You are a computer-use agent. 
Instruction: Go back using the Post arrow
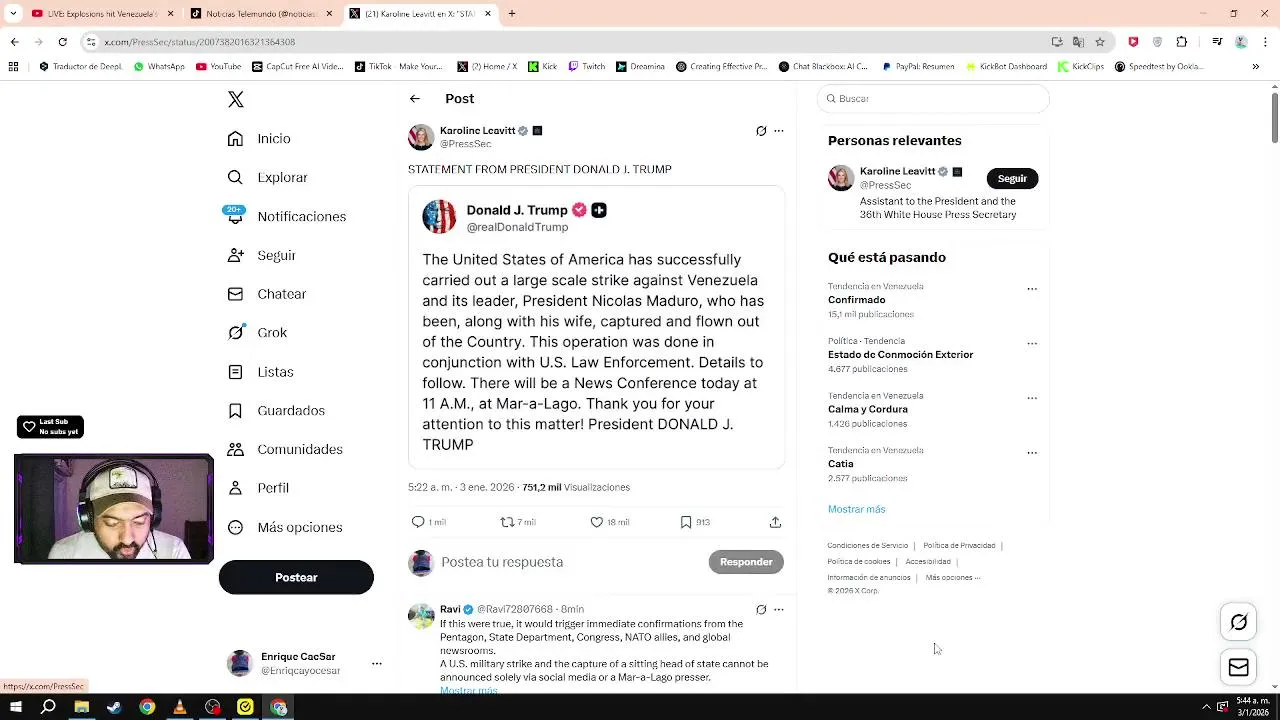point(415,98)
